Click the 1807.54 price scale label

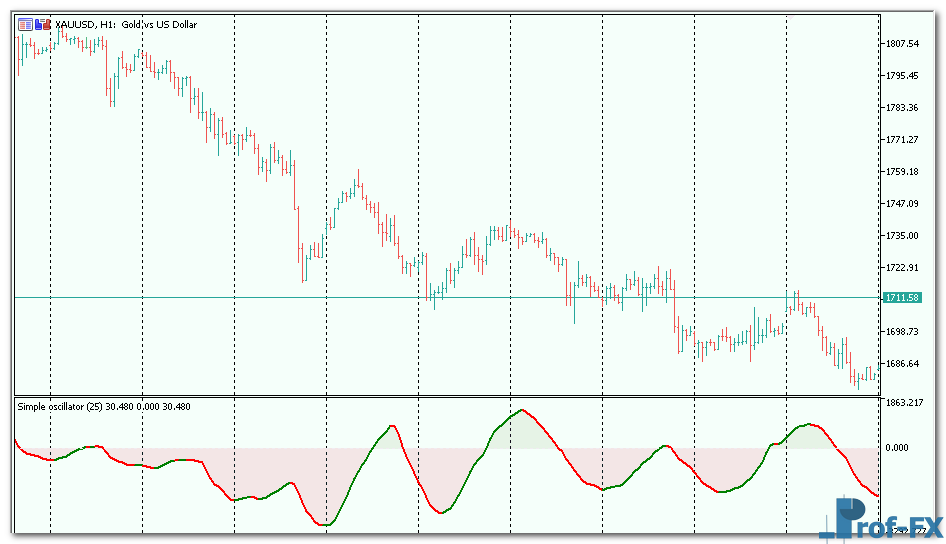pos(902,44)
